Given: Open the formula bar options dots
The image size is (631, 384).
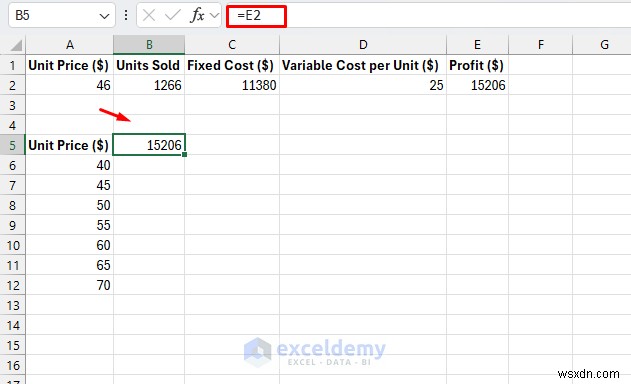Looking at the screenshot, I should 126,15.
